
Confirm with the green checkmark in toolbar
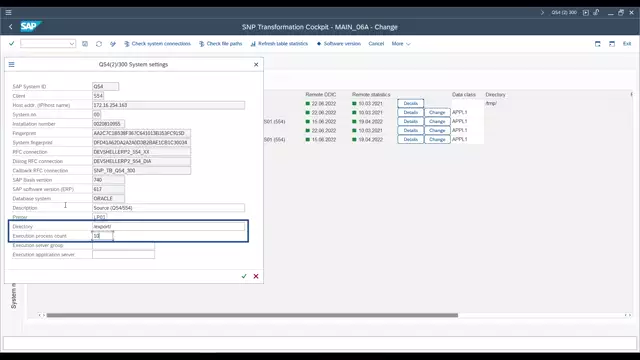(11, 43)
